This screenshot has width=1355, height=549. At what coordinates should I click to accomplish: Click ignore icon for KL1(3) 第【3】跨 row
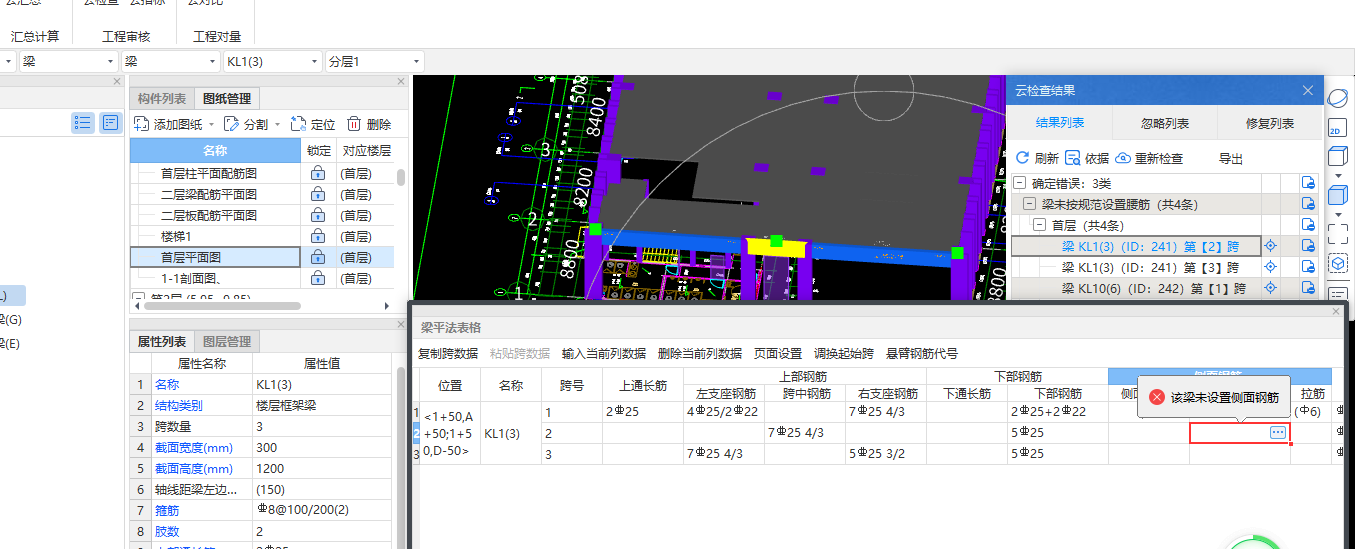(x=1307, y=267)
